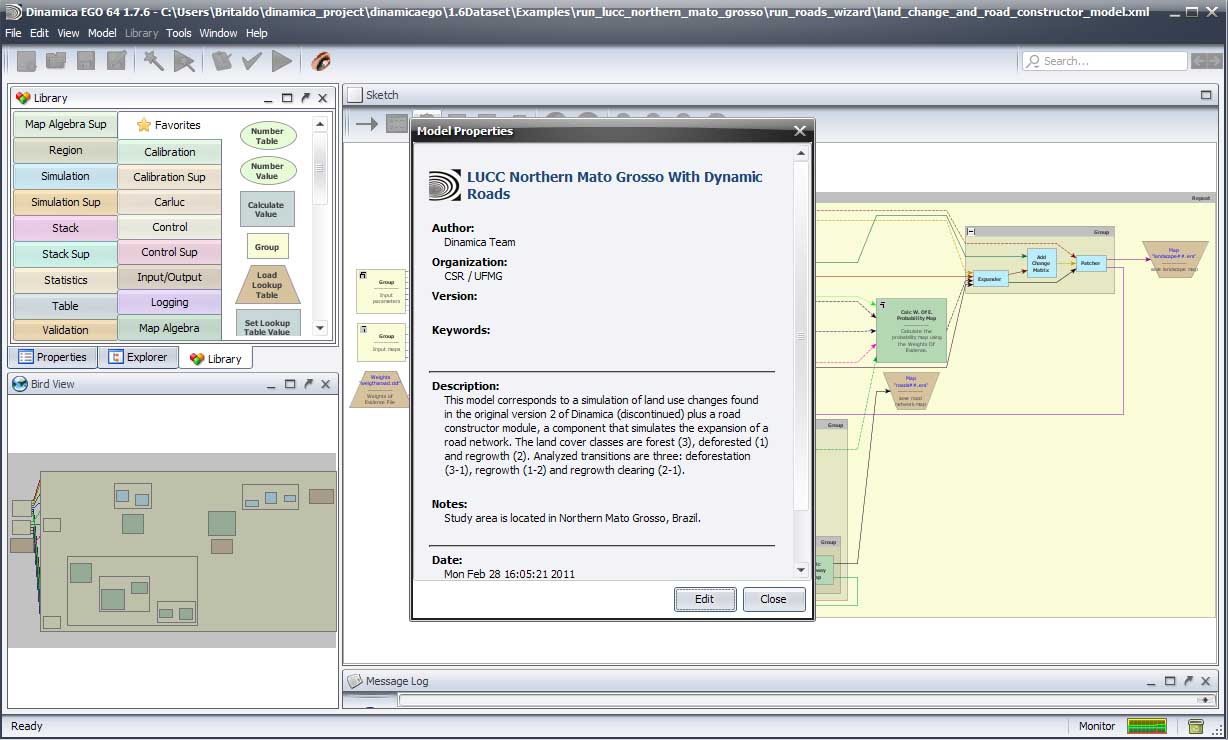
Task: Click the Close button in Model Properties
Action: point(773,599)
